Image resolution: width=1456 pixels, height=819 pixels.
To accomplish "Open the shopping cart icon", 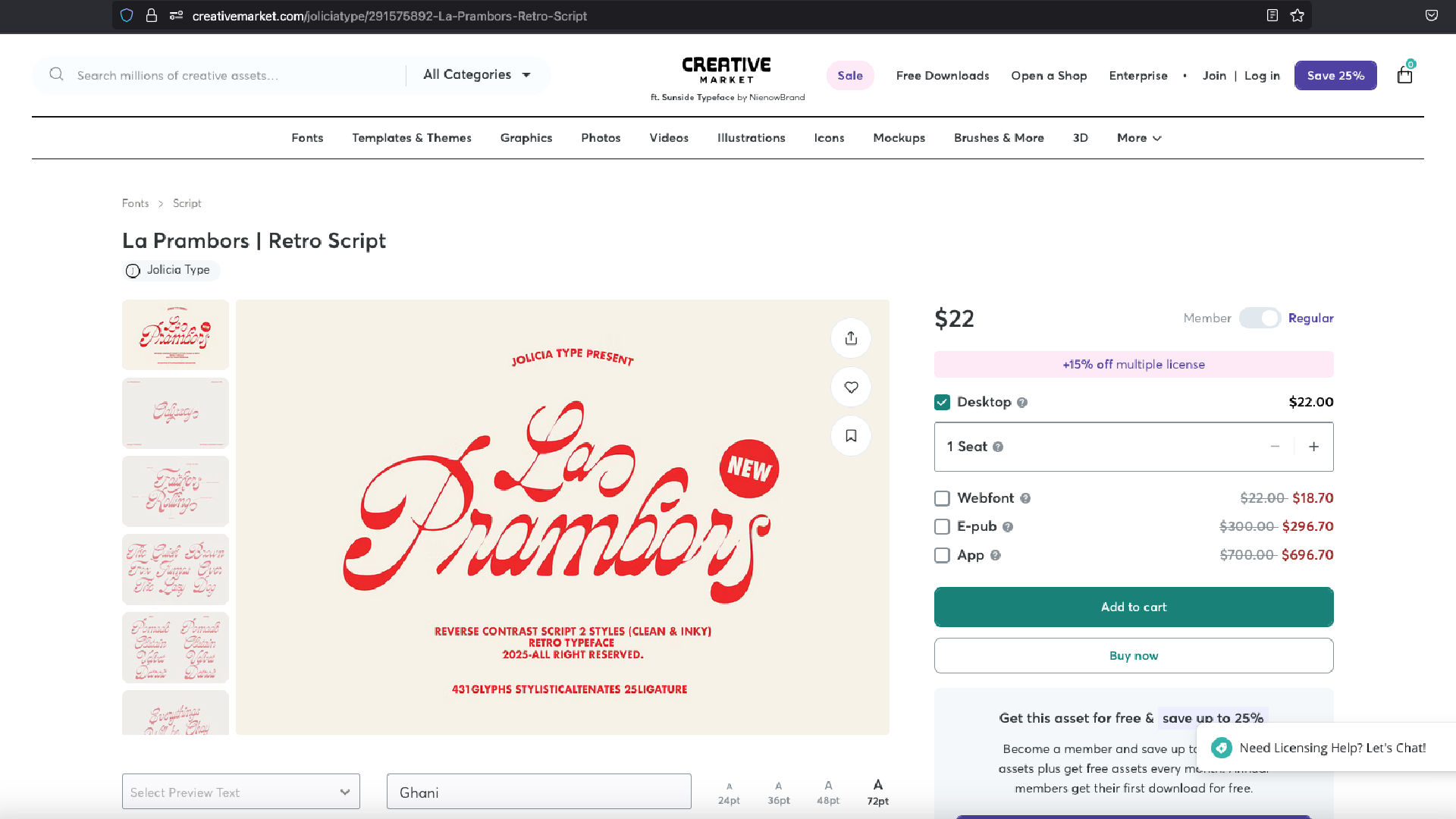I will pos(1404,74).
